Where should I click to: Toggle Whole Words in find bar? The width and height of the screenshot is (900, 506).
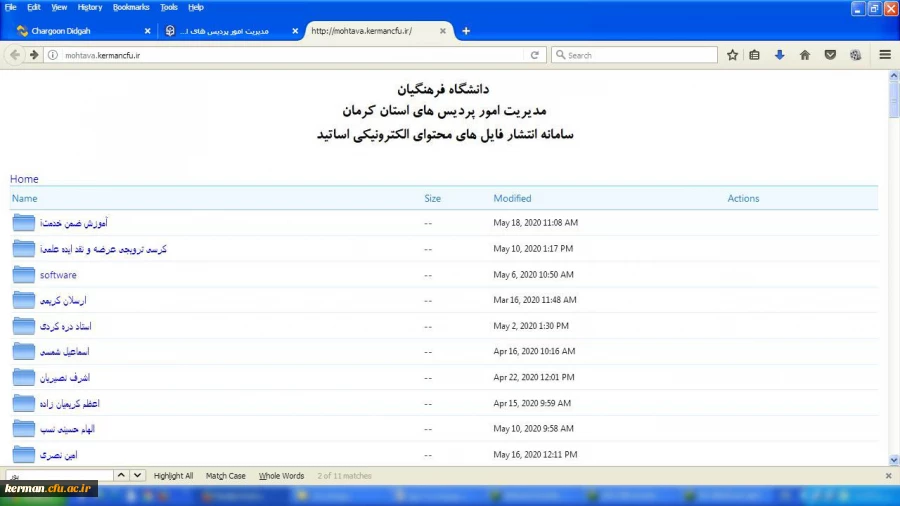tap(281, 476)
